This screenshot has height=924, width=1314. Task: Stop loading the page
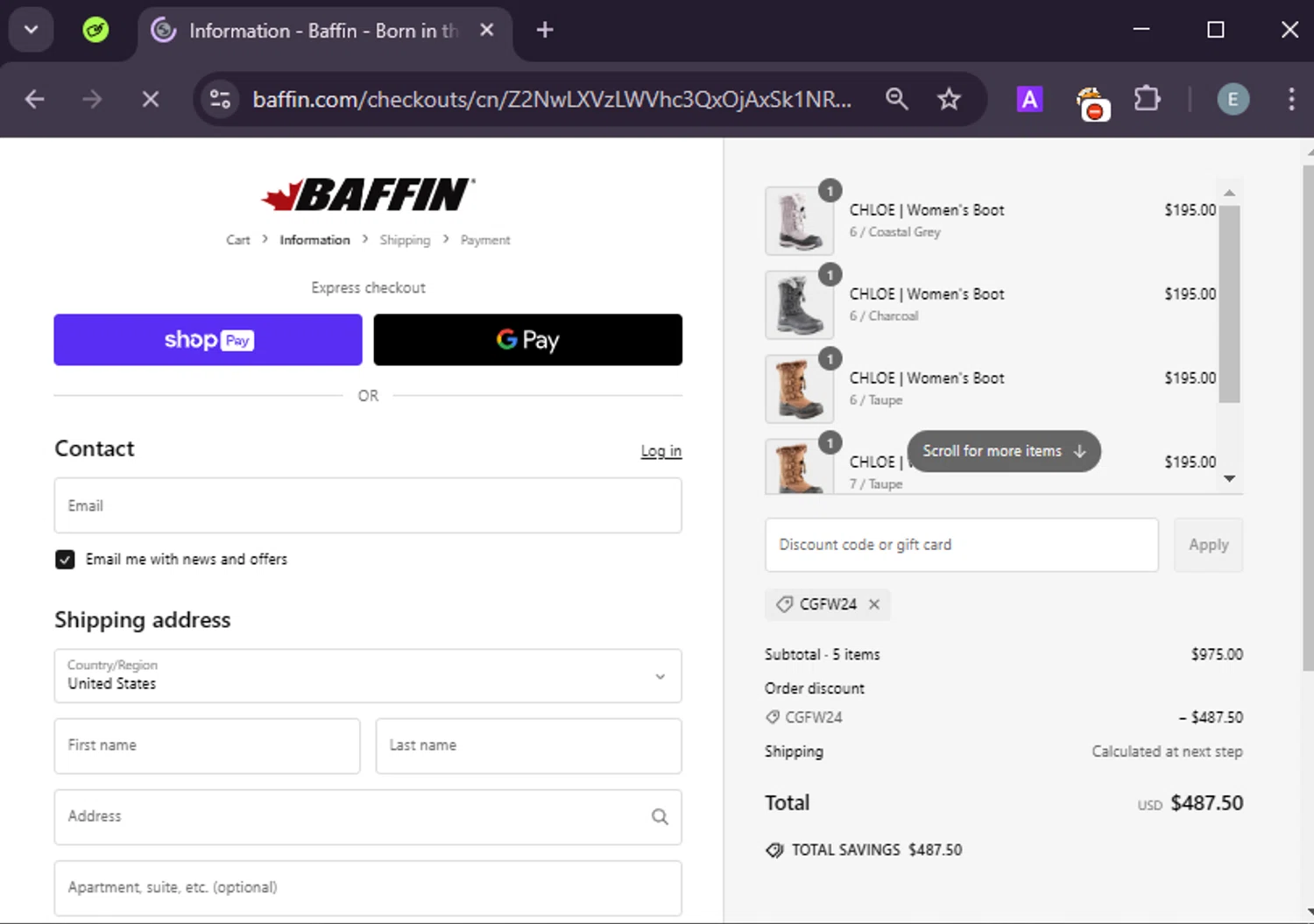click(x=151, y=99)
